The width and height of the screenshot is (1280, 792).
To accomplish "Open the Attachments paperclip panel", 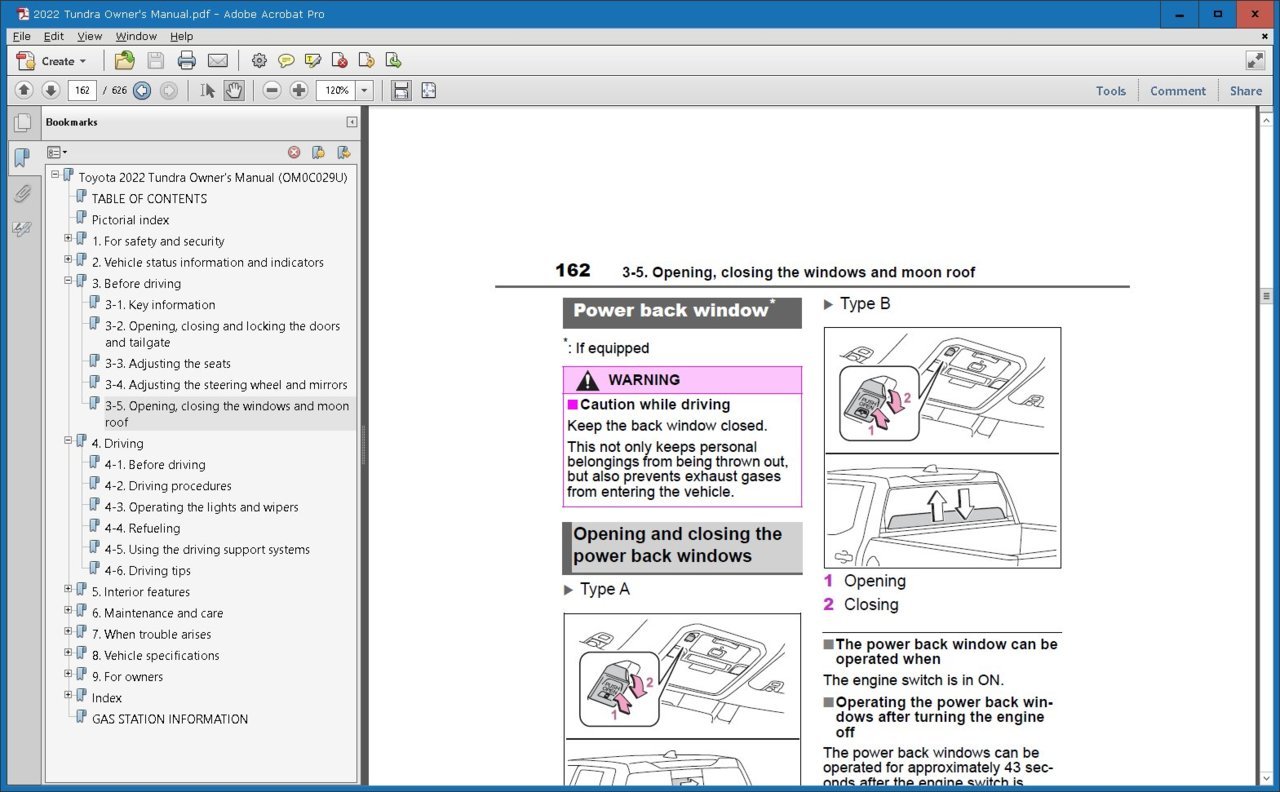I will (x=22, y=194).
